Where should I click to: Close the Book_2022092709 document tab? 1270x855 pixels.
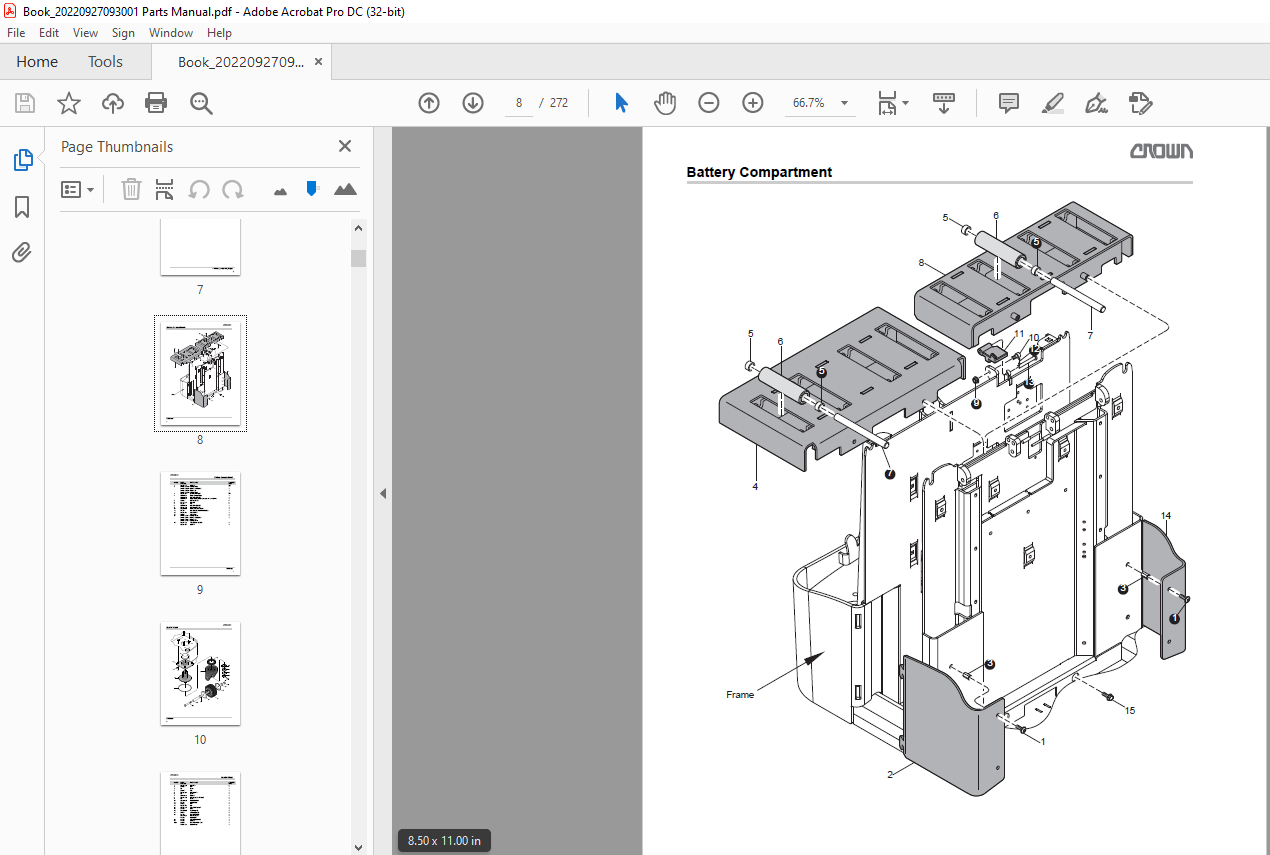tap(318, 62)
